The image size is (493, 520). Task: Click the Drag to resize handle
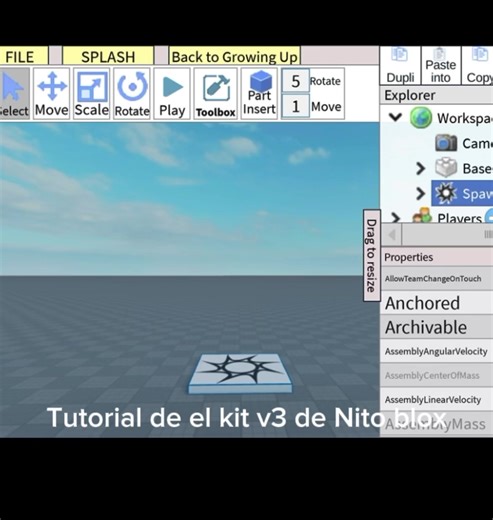[372, 256]
